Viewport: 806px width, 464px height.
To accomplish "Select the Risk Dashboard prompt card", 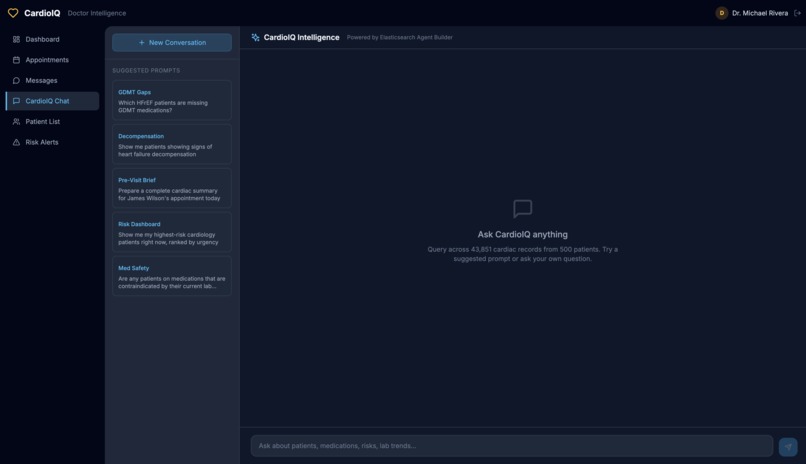I will [172, 232].
